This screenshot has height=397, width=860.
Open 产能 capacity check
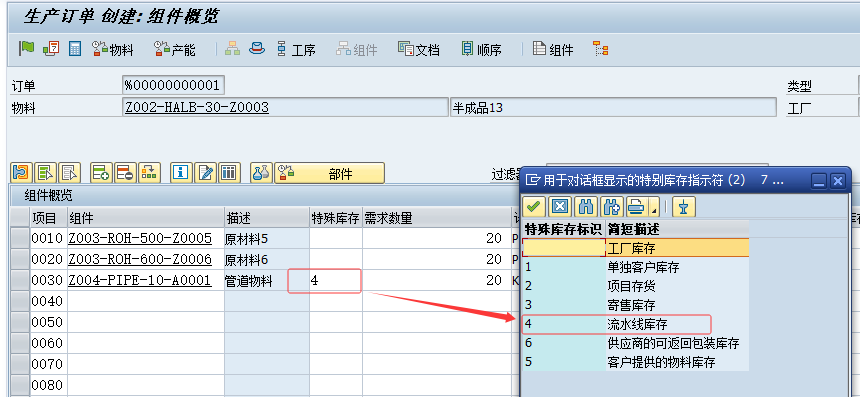click(175, 49)
